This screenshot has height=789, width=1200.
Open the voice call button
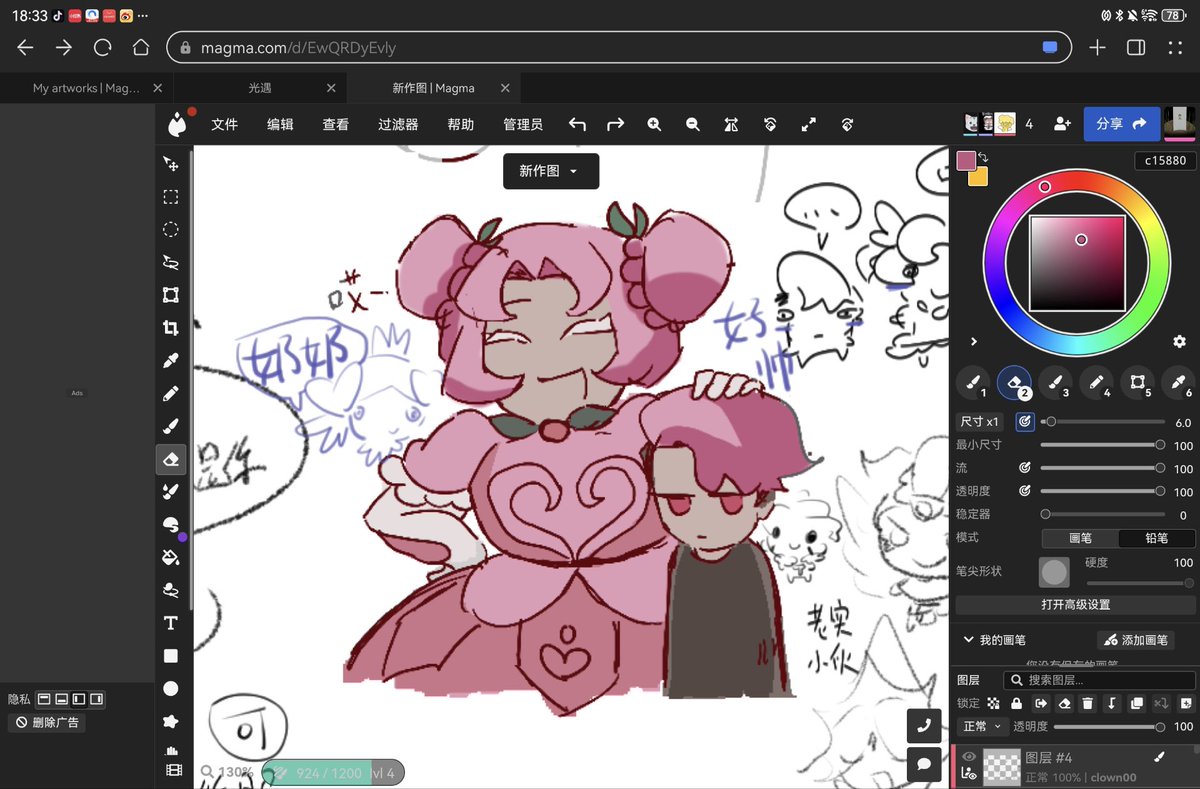924,727
